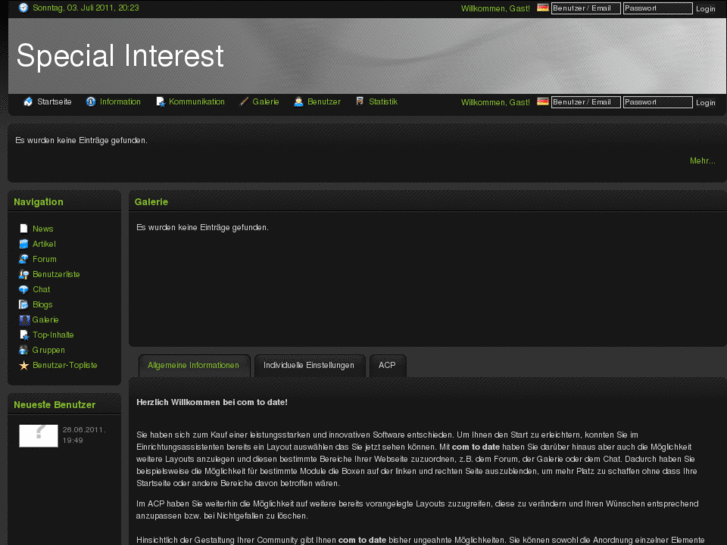The image size is (727, 545).
Task: Open the Gruppen link
Action: (48, 350)
